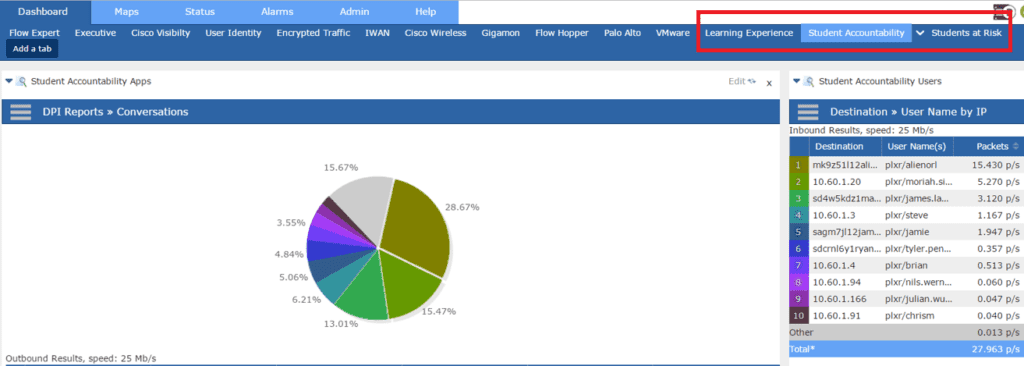Select the Flow Hopper dashboard tab
Viewport: 1024px width, 366px height.
pyautogui.click(x=562, y=33)
